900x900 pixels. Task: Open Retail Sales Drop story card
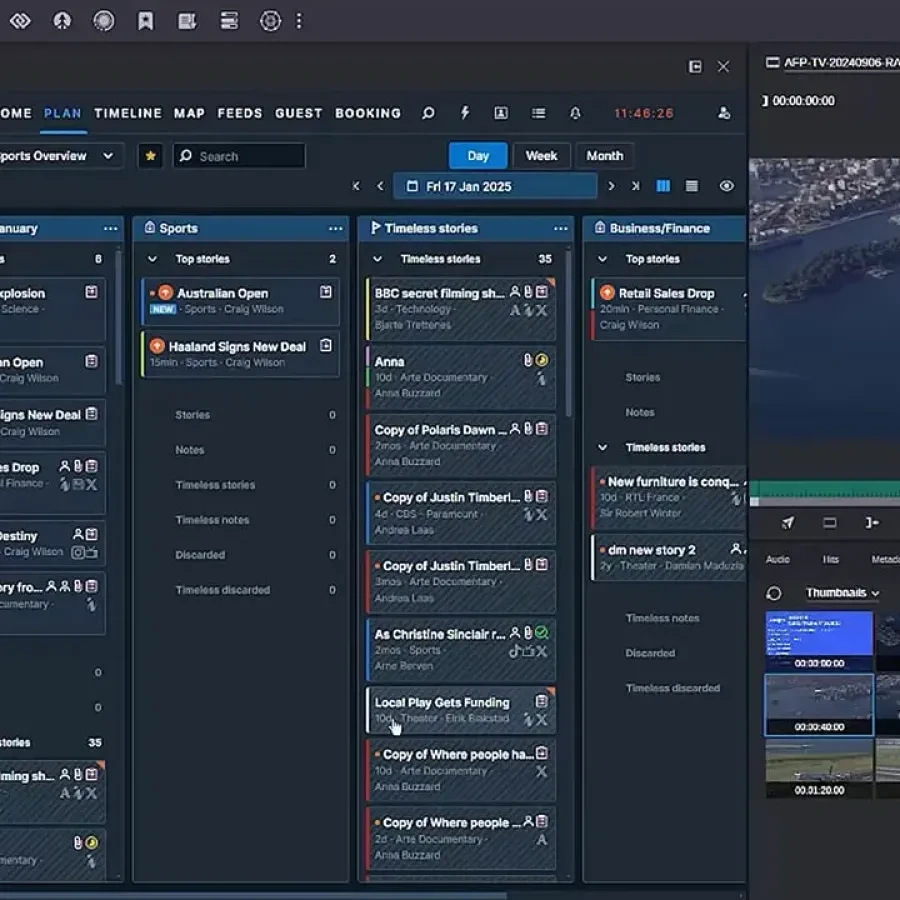pos(669,309)
